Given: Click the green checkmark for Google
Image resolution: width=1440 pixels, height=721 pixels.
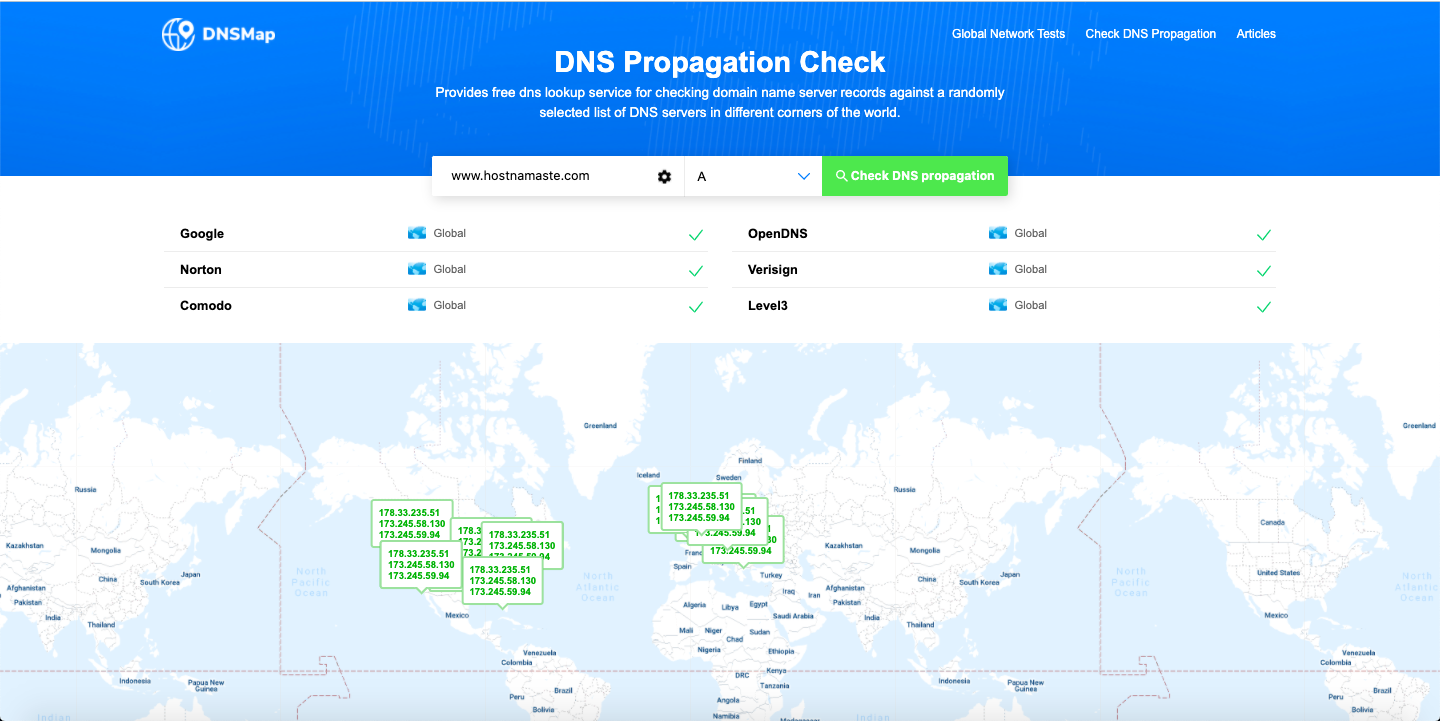Looking at the screenshot, I should click(x=696, y=235).
